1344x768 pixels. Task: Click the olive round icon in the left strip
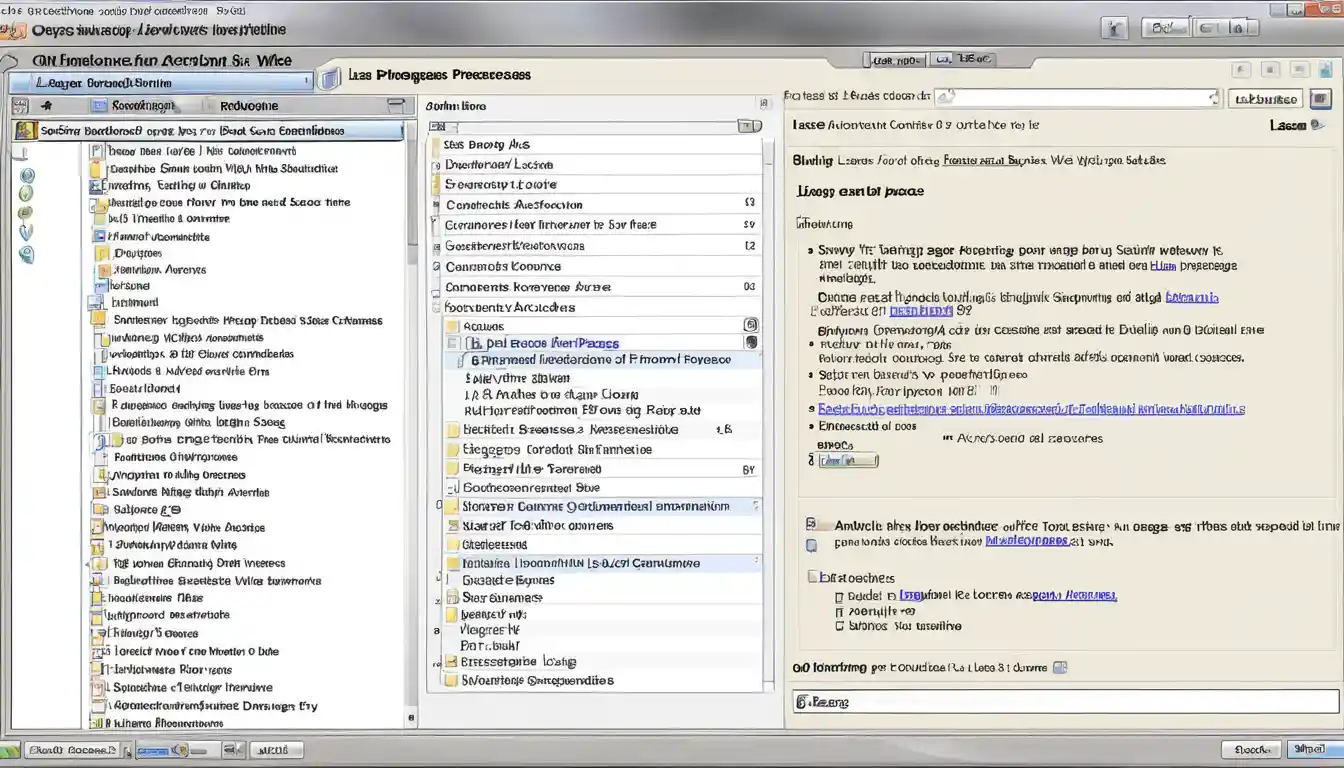27,212
